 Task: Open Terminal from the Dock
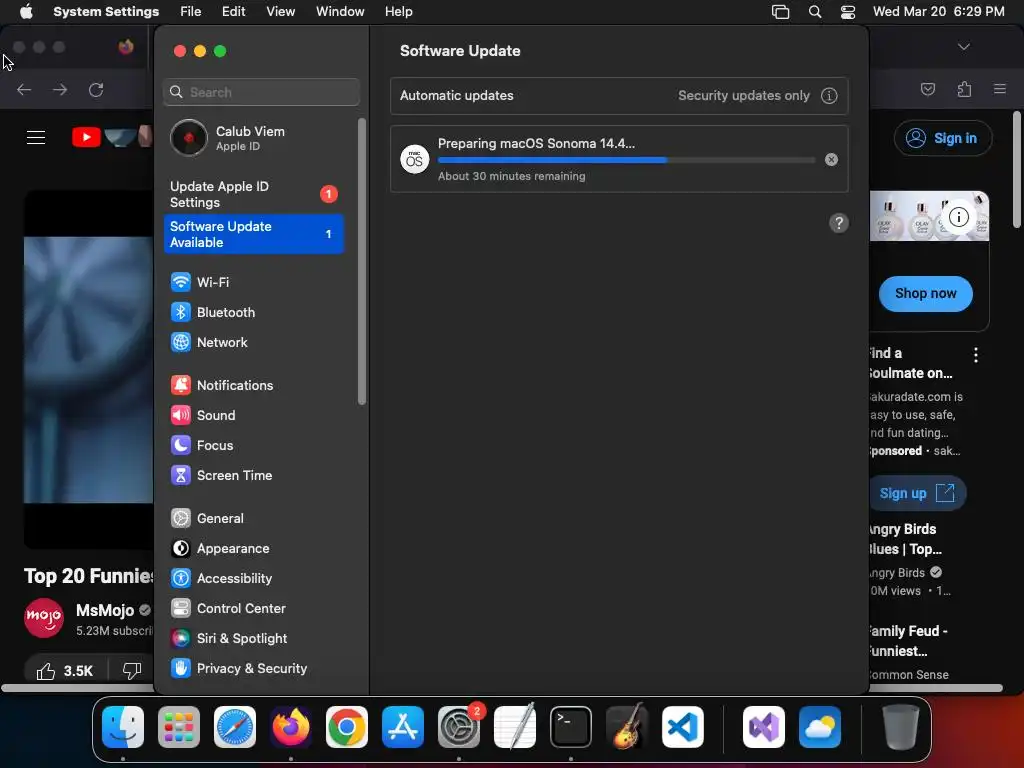tap(571, 727)
